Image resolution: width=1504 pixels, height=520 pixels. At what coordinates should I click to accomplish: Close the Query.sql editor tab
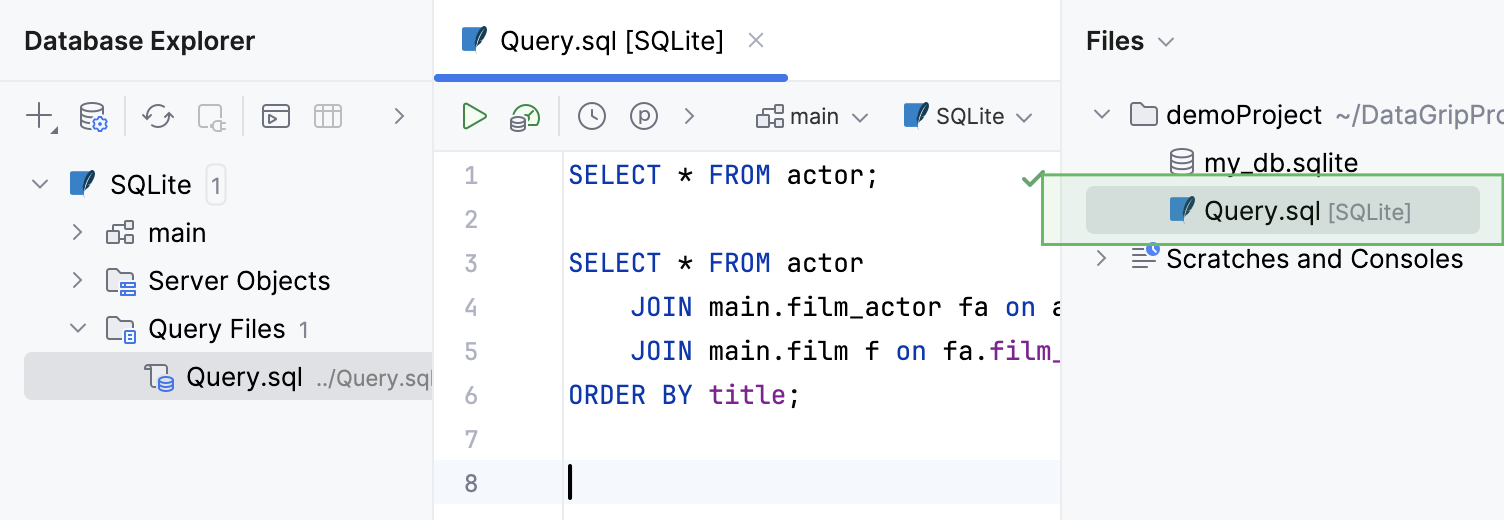756,40
